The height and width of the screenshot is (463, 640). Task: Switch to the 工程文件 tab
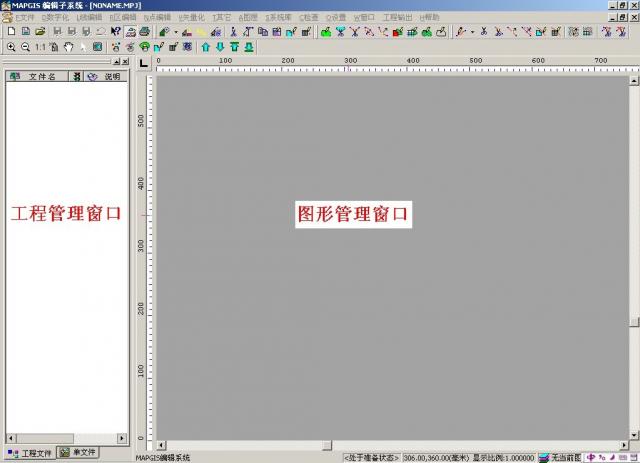[30, 453]
